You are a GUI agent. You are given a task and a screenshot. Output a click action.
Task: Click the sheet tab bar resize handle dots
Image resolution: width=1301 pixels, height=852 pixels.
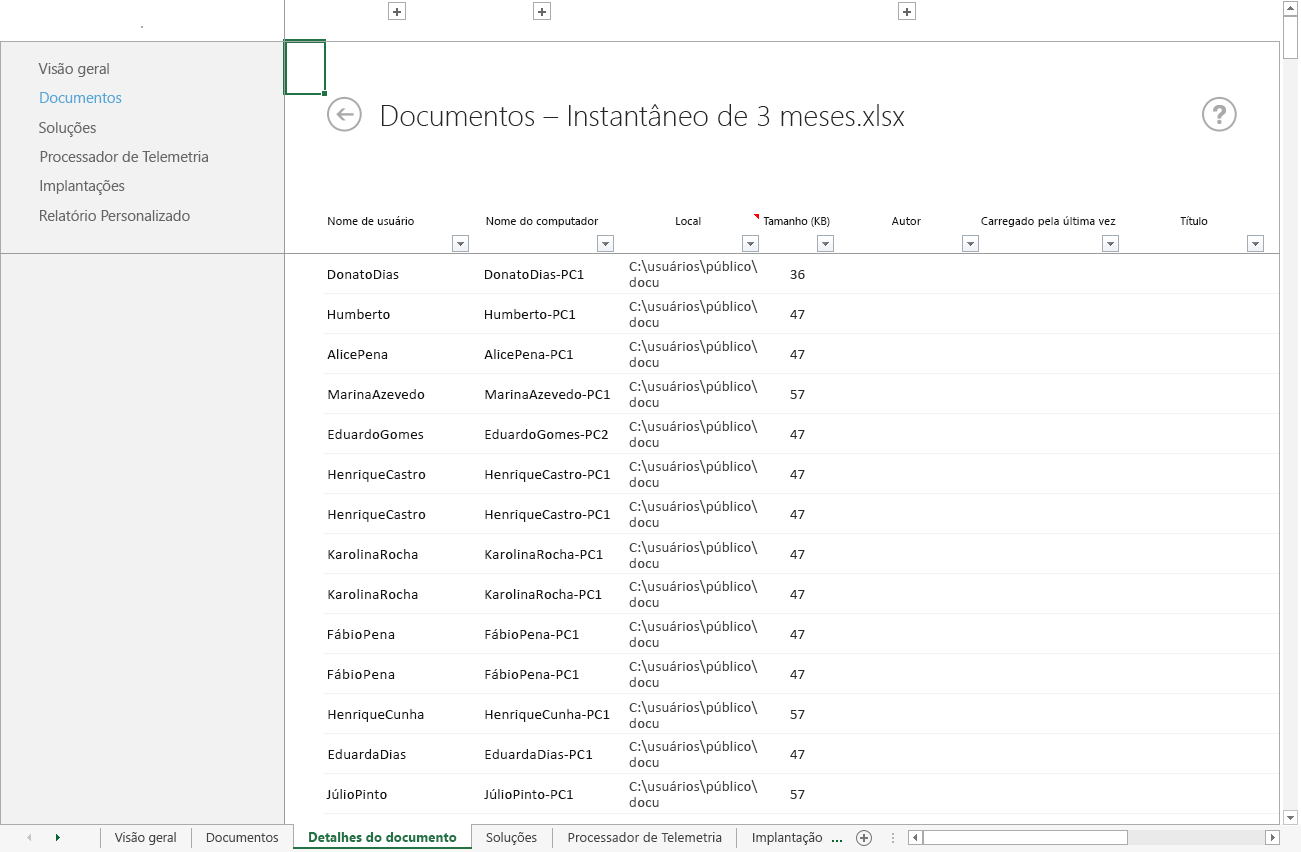tap(893, 838)
